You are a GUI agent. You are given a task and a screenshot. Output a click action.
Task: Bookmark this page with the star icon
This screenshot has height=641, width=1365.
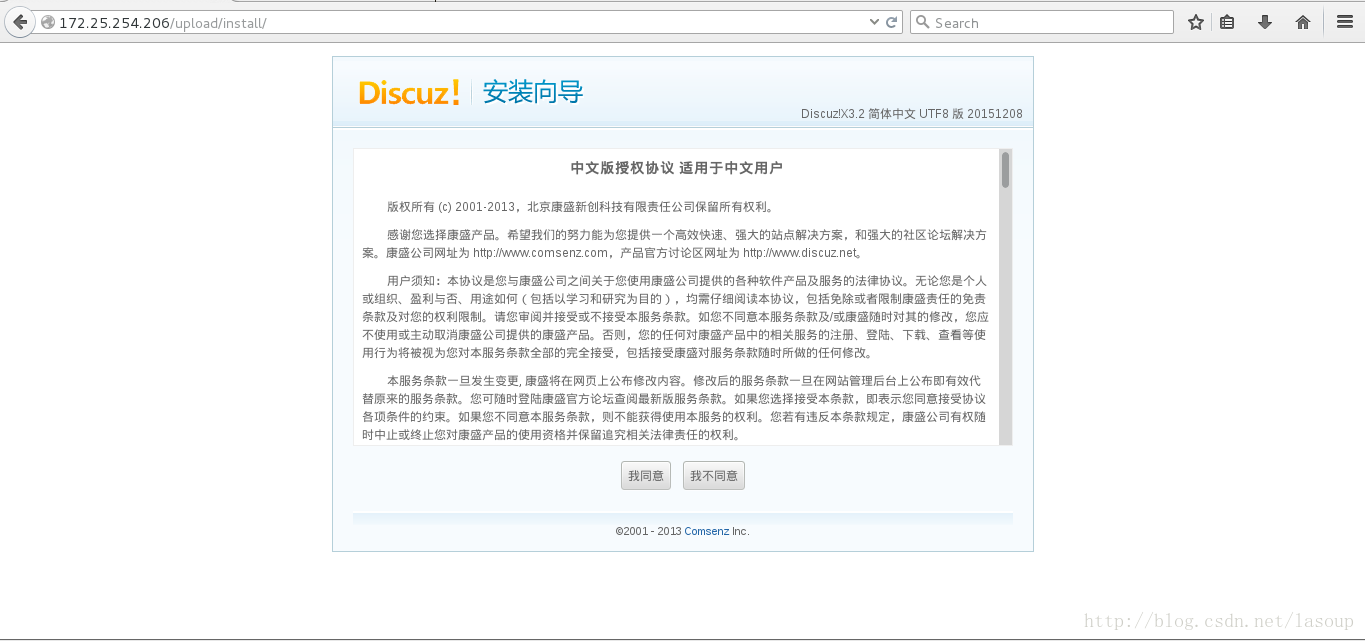click(1196, 22)
